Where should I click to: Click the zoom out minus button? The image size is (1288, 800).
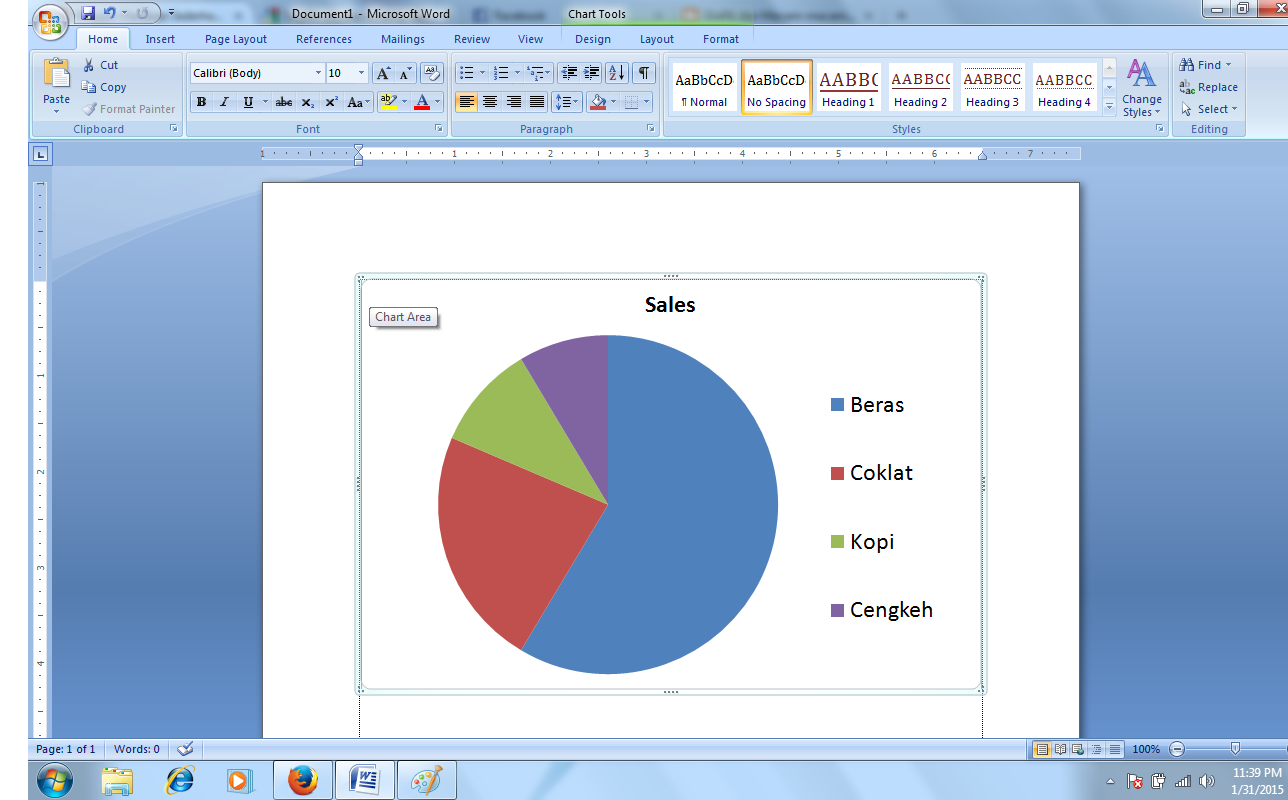pyautogui.click(x=1177, y=749)
